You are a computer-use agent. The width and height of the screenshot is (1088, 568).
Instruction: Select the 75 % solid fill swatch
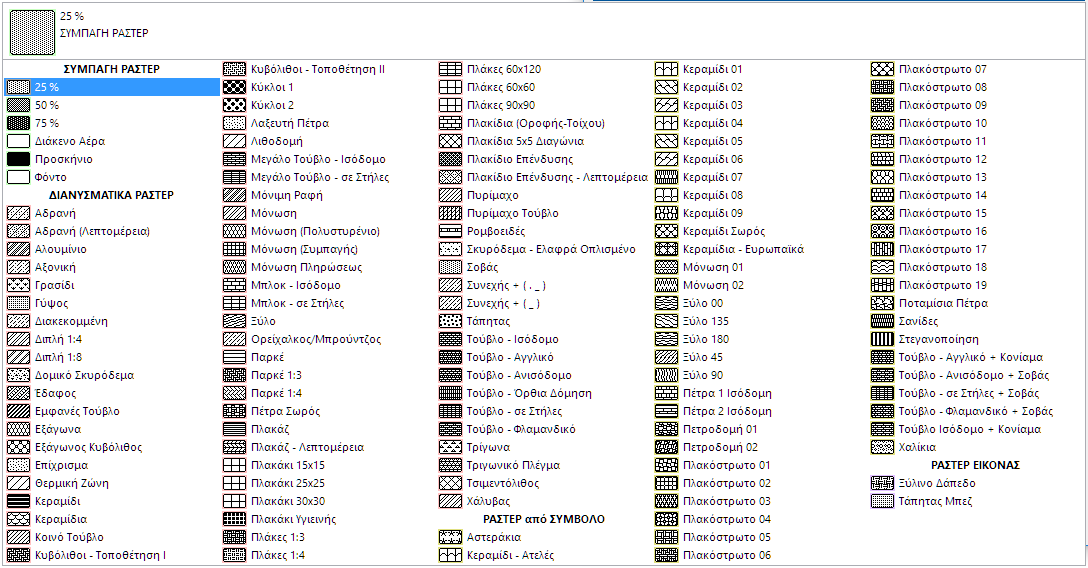[x=18, y=123]
